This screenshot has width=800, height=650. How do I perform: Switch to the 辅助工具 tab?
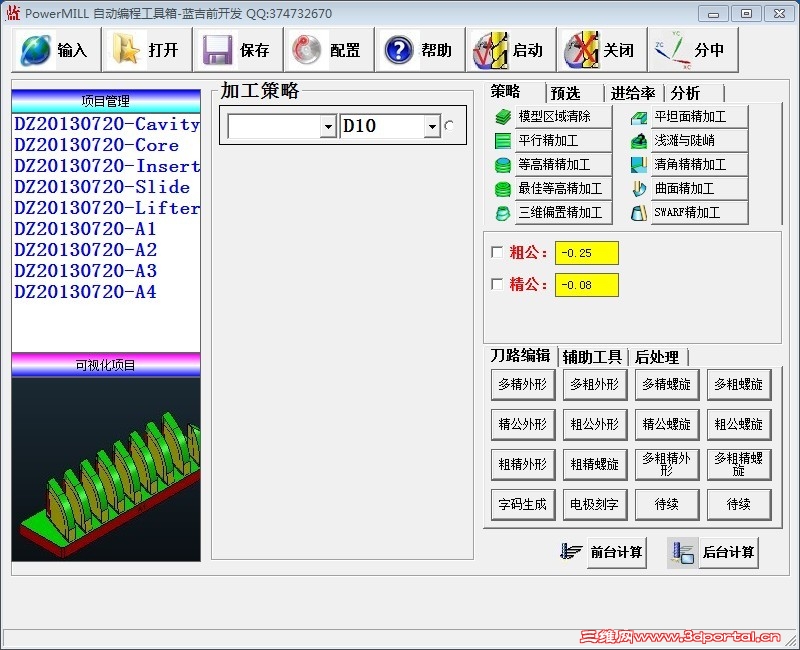coord(592,357)
